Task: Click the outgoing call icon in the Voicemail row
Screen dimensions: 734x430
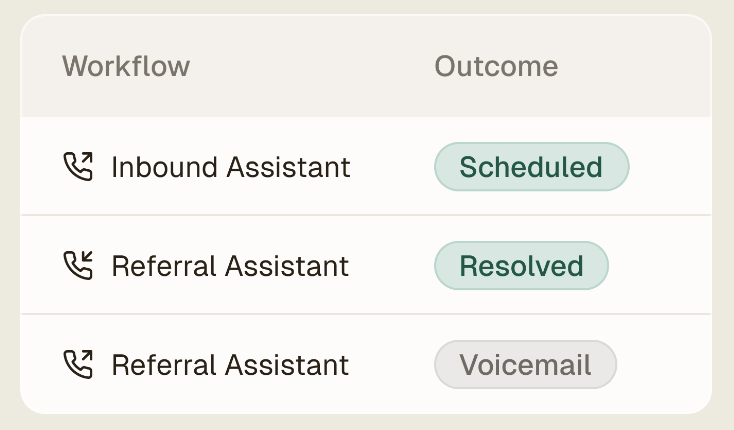Action: tap(78, 364)
